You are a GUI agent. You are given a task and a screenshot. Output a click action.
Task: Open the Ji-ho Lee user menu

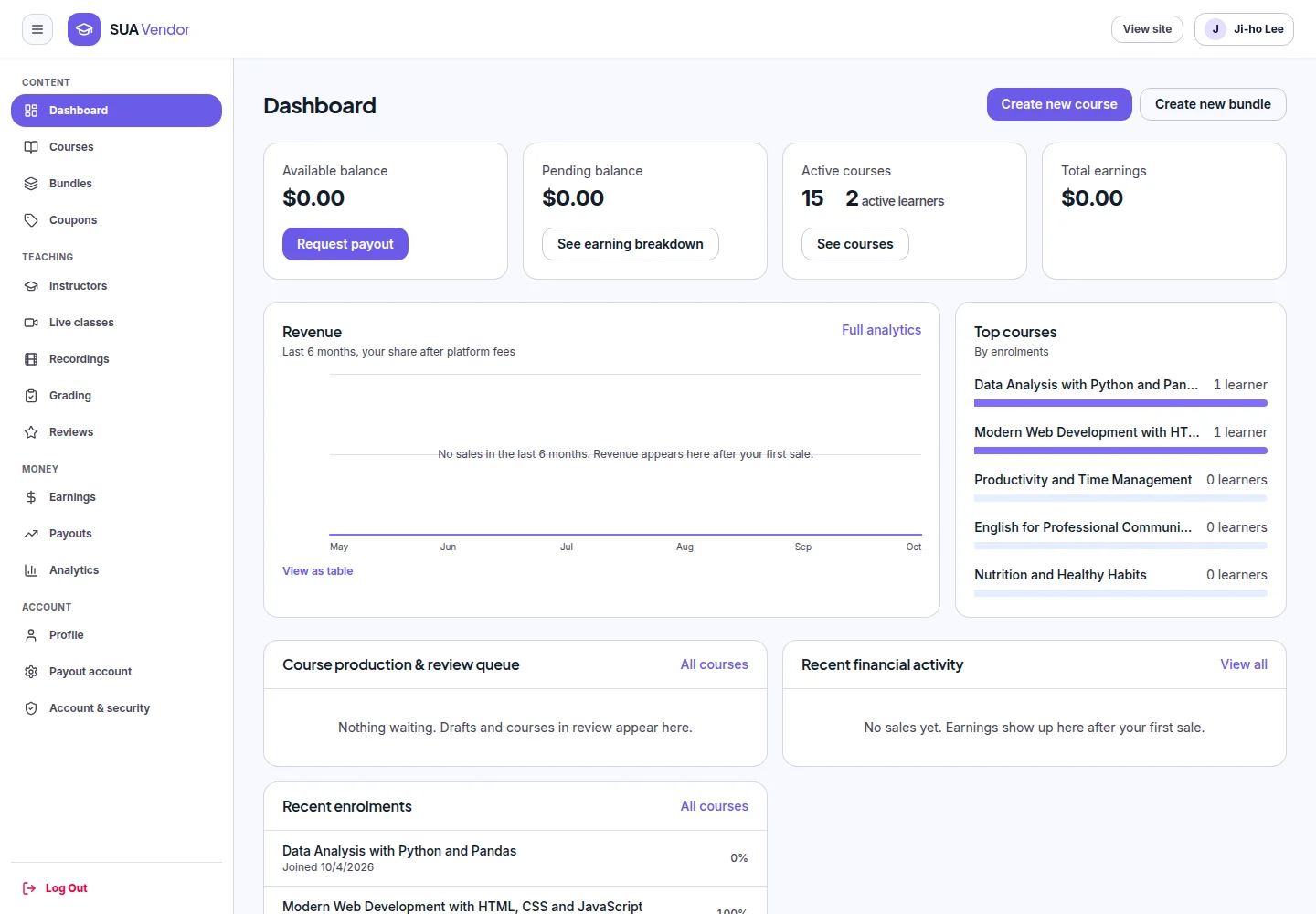pos(1244,29)
